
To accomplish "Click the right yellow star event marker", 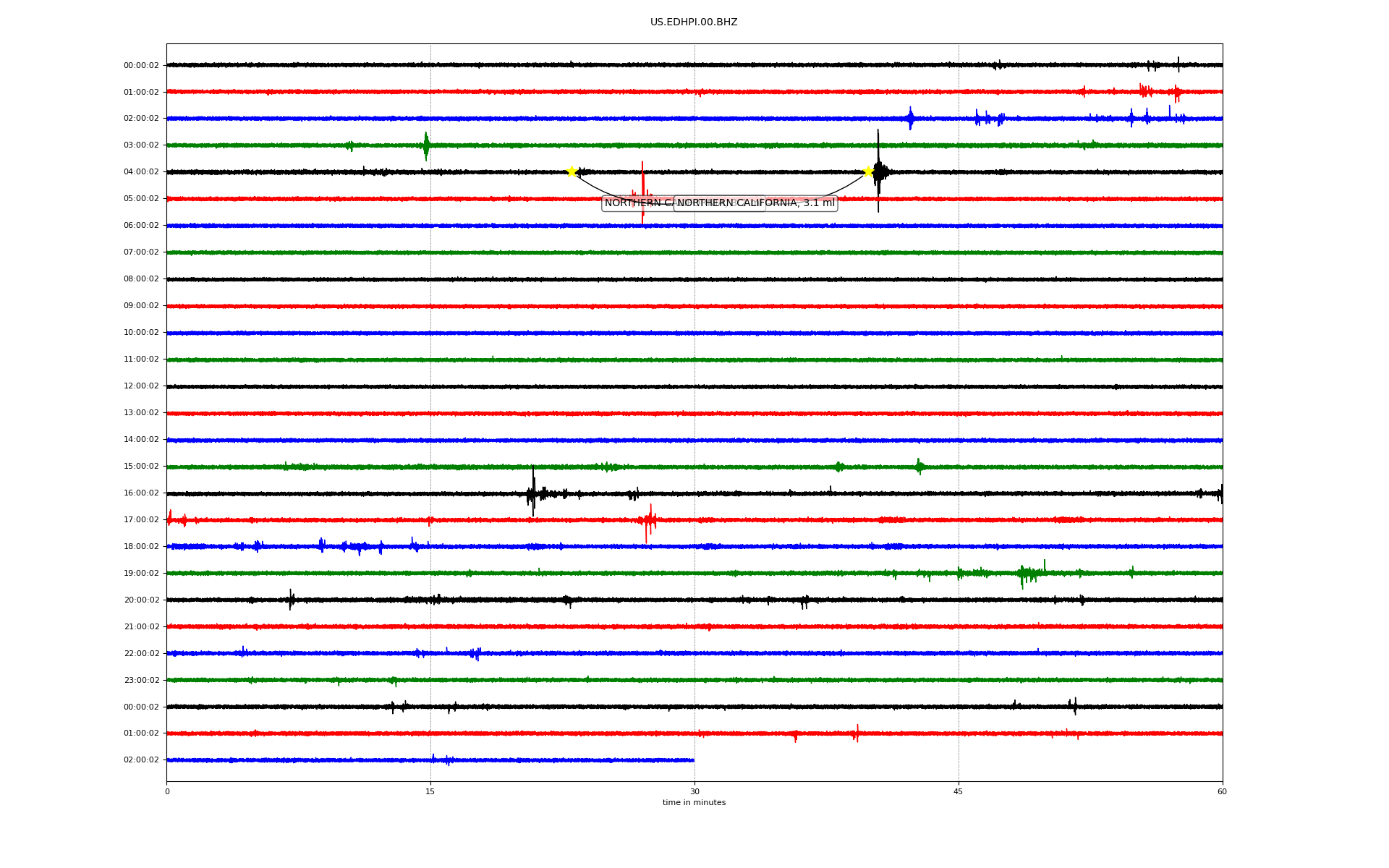I will coord(868,171).
